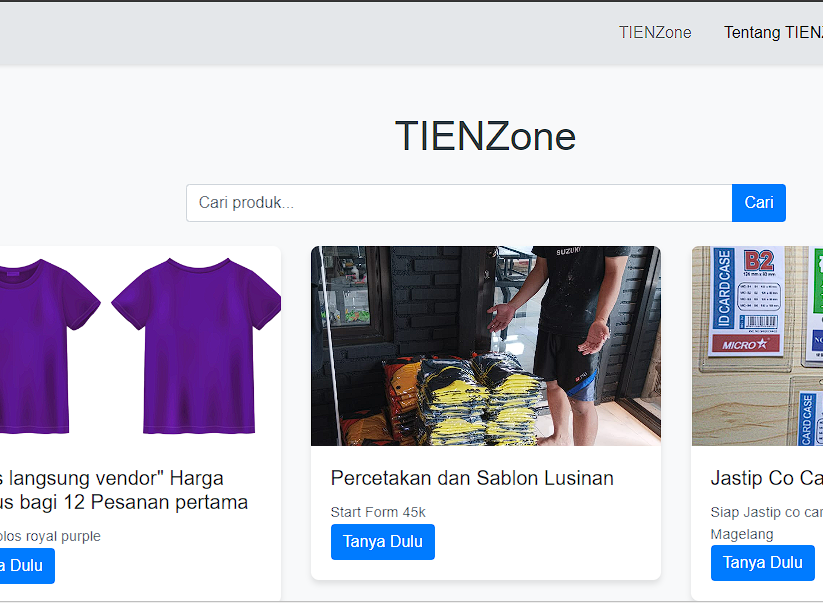Click the right purple t-shirt image

click(x=196, y=345)
